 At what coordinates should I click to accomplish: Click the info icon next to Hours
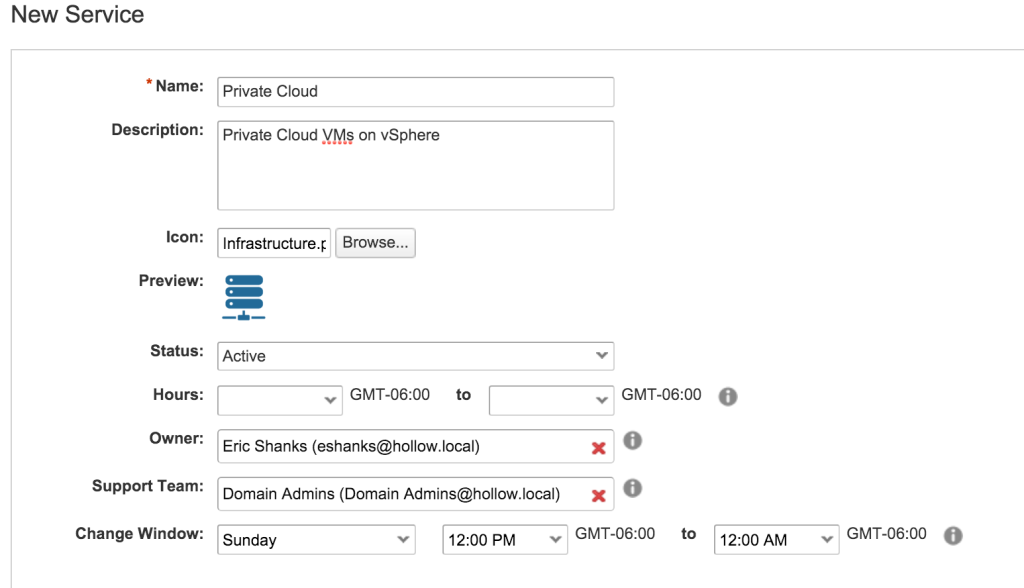pyautogui.click(x=728, y=396)
